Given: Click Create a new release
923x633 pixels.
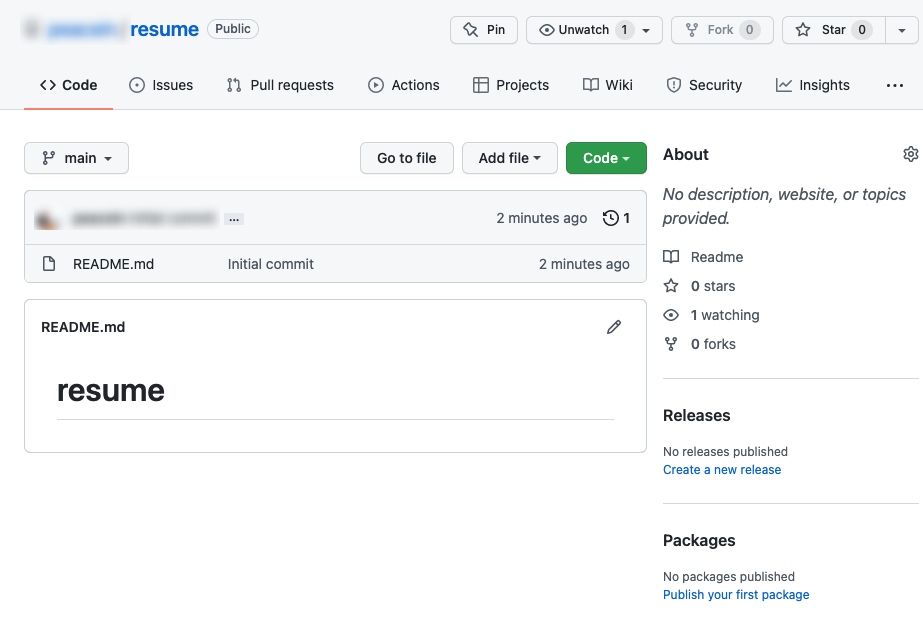Looking at the screenshot, I should (722, 470).
